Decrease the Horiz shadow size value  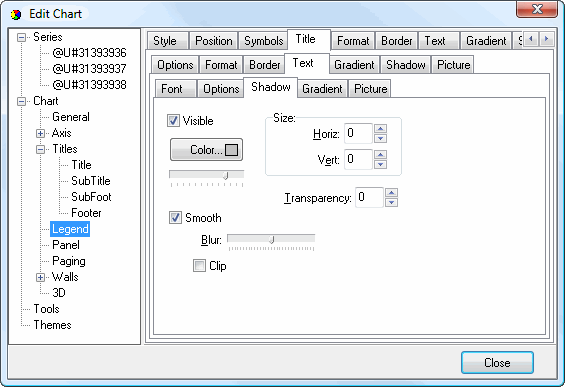(381, 138)
